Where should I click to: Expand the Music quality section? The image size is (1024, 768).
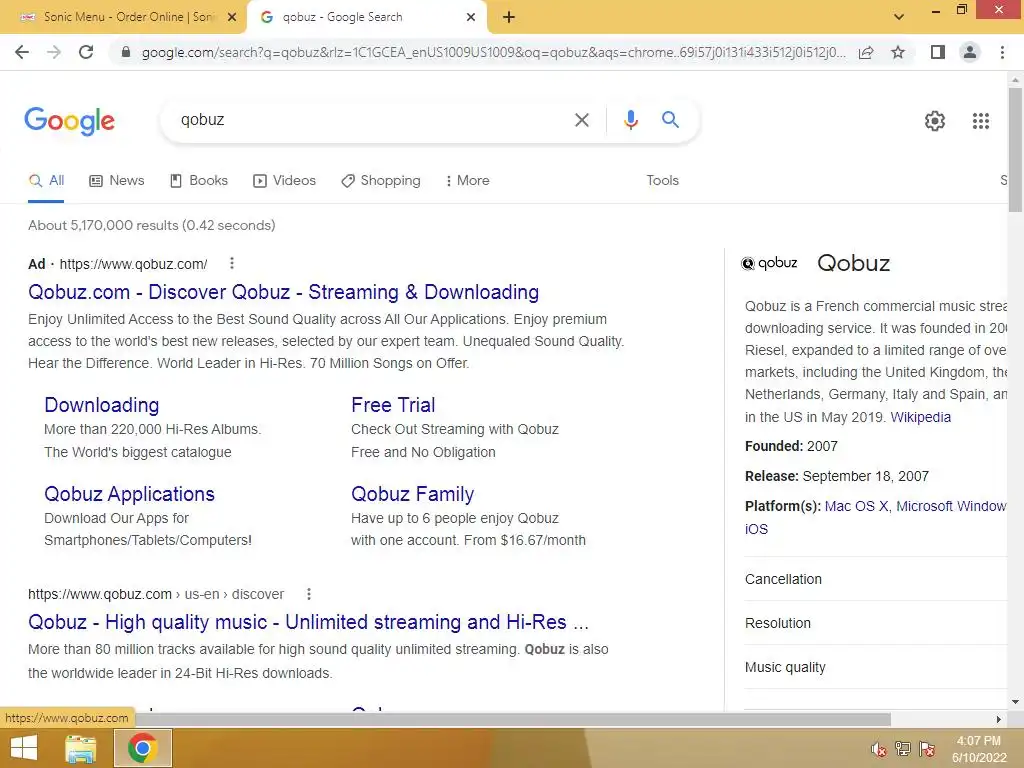click(x=876, y=667)
